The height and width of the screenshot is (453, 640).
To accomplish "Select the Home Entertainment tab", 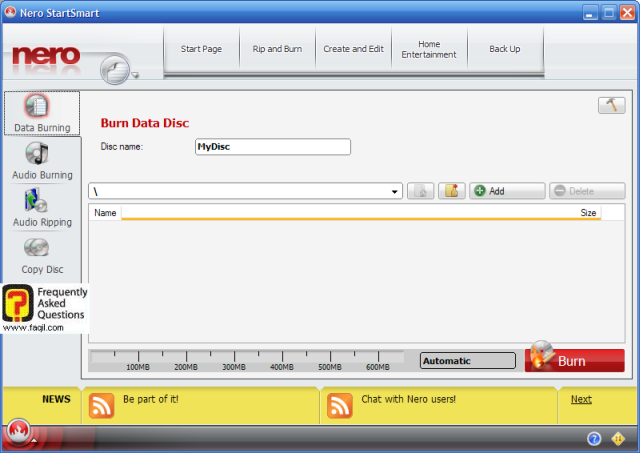I will tap(429, 49).
